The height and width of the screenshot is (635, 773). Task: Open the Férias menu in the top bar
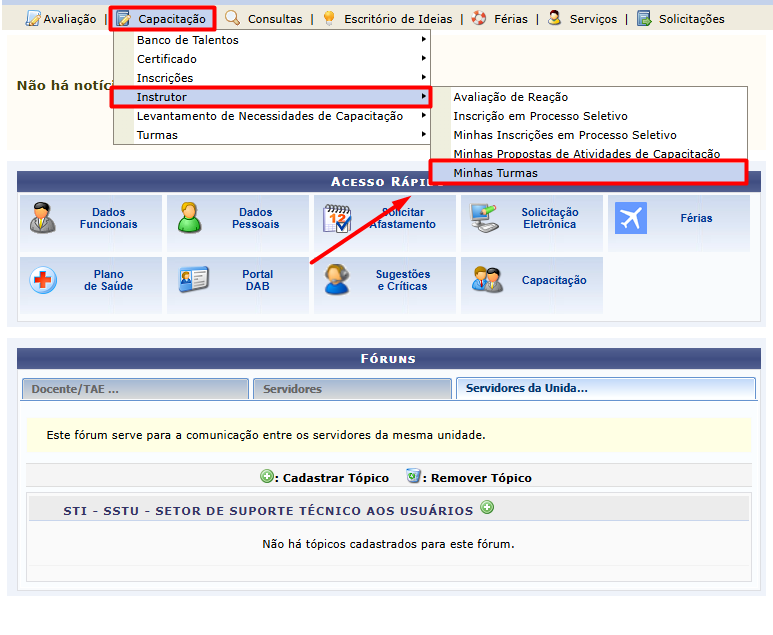point(511,19)
